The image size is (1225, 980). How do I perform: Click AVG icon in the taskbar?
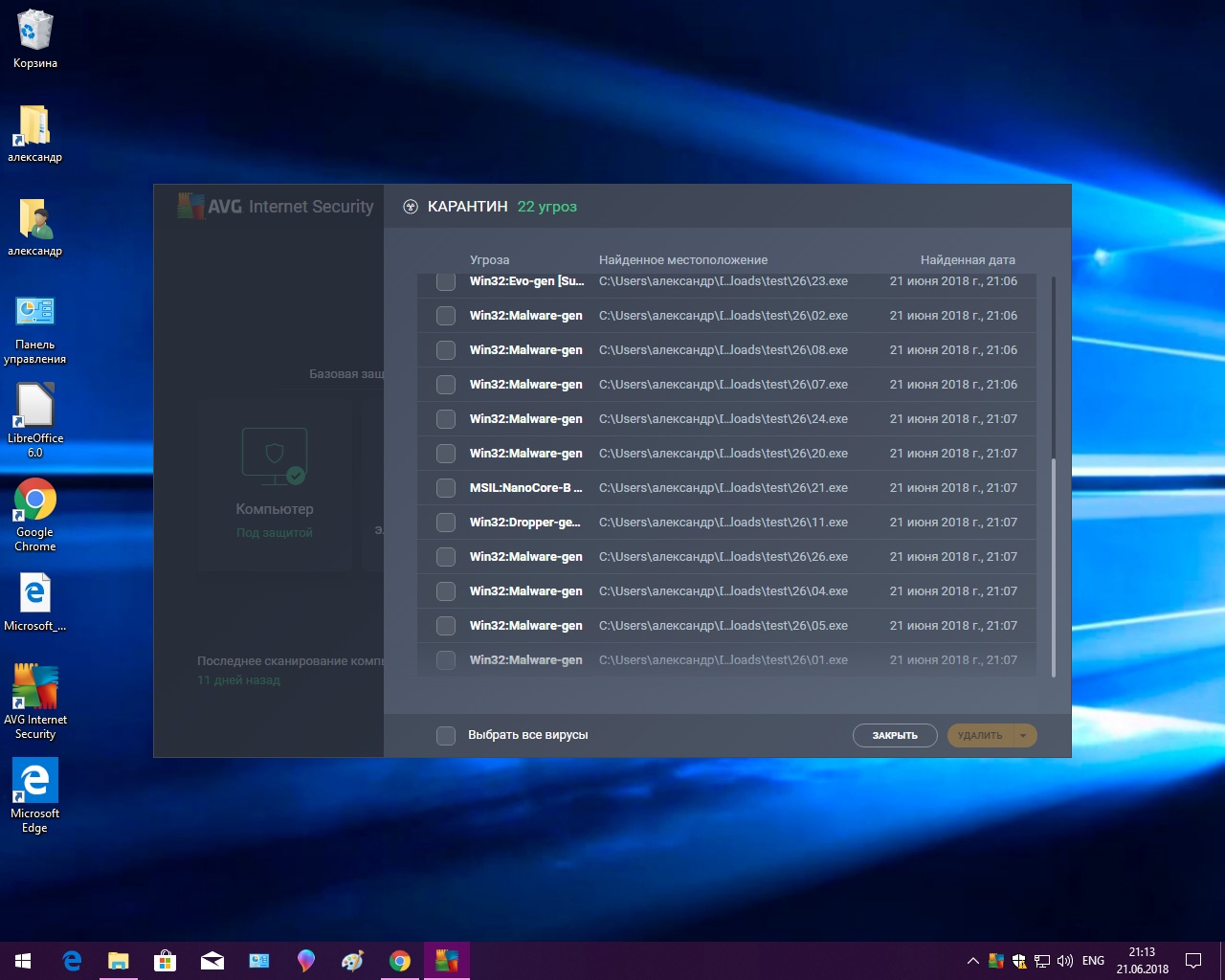point(446,960)
